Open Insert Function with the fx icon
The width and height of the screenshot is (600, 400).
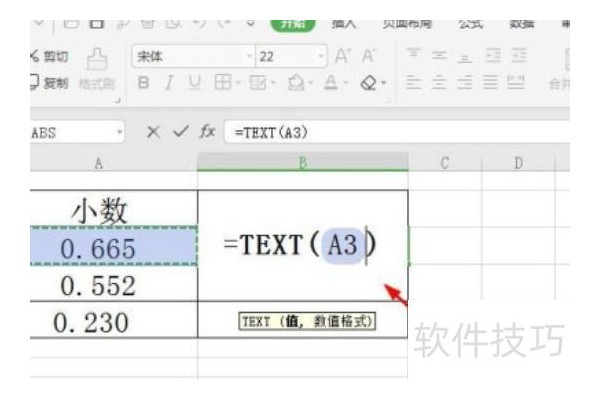pos(207,132)
